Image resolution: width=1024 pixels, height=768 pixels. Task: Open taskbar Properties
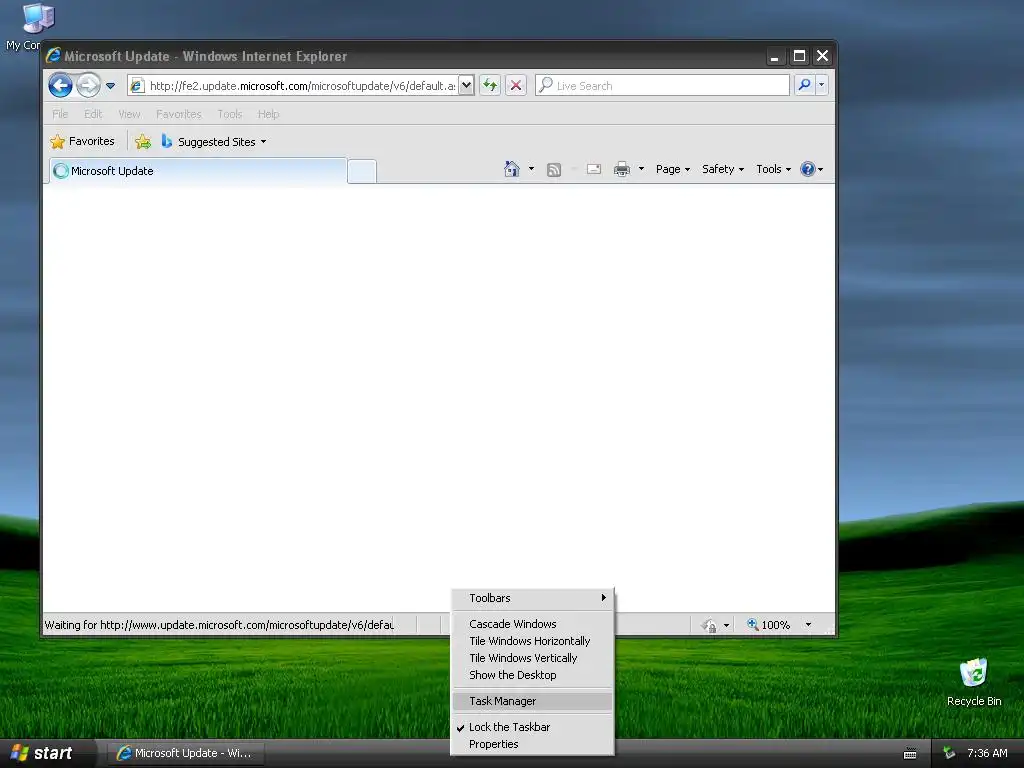pos(532,744)
